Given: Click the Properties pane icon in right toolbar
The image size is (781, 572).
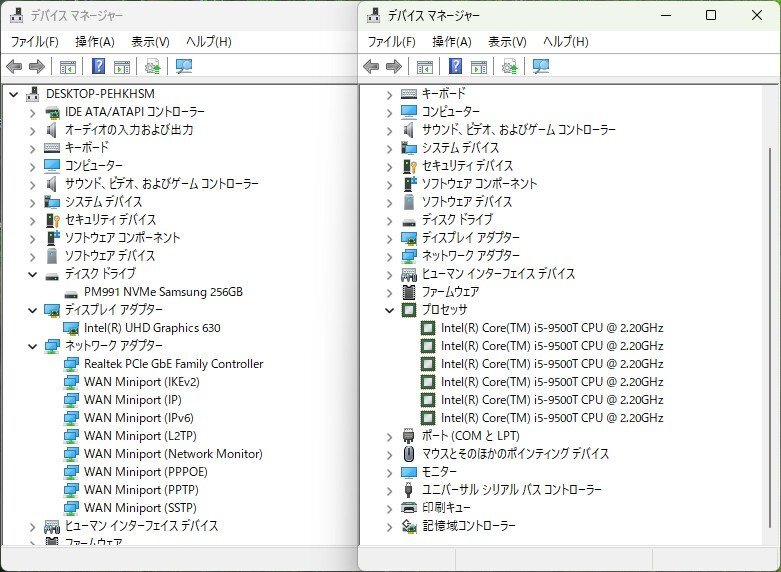Looking at the screenshot, I should 479,67.
